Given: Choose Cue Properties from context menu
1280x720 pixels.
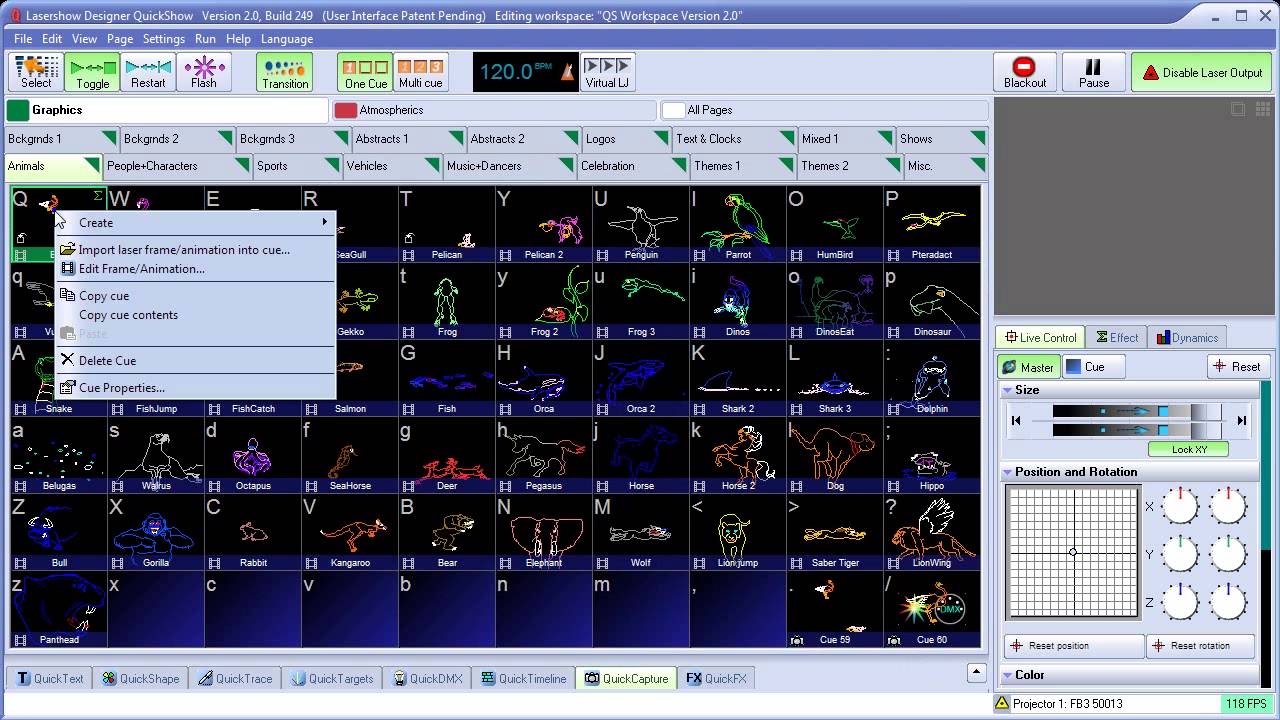Looking at the screenshot, I should (x=121, y=387).
